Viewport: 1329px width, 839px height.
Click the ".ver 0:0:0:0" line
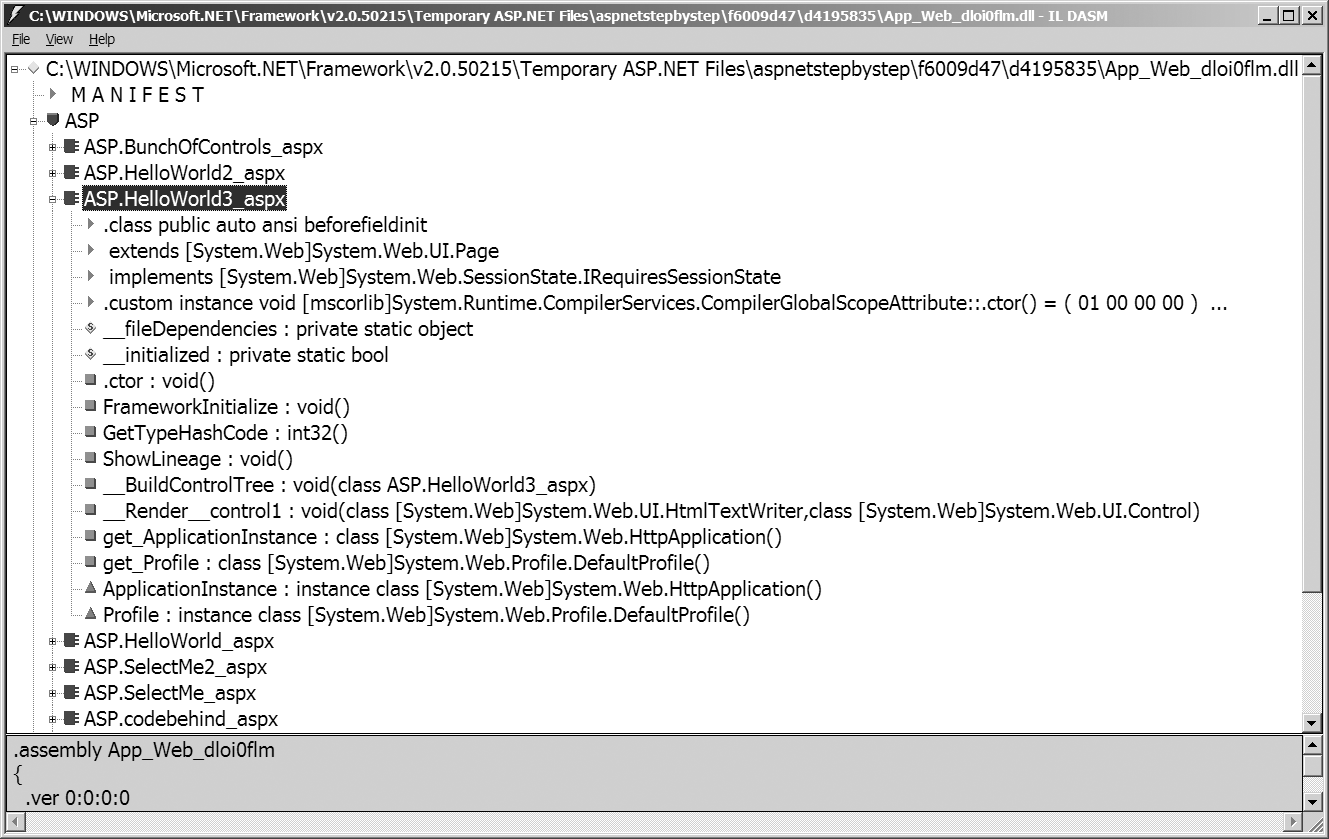[77, 798]
